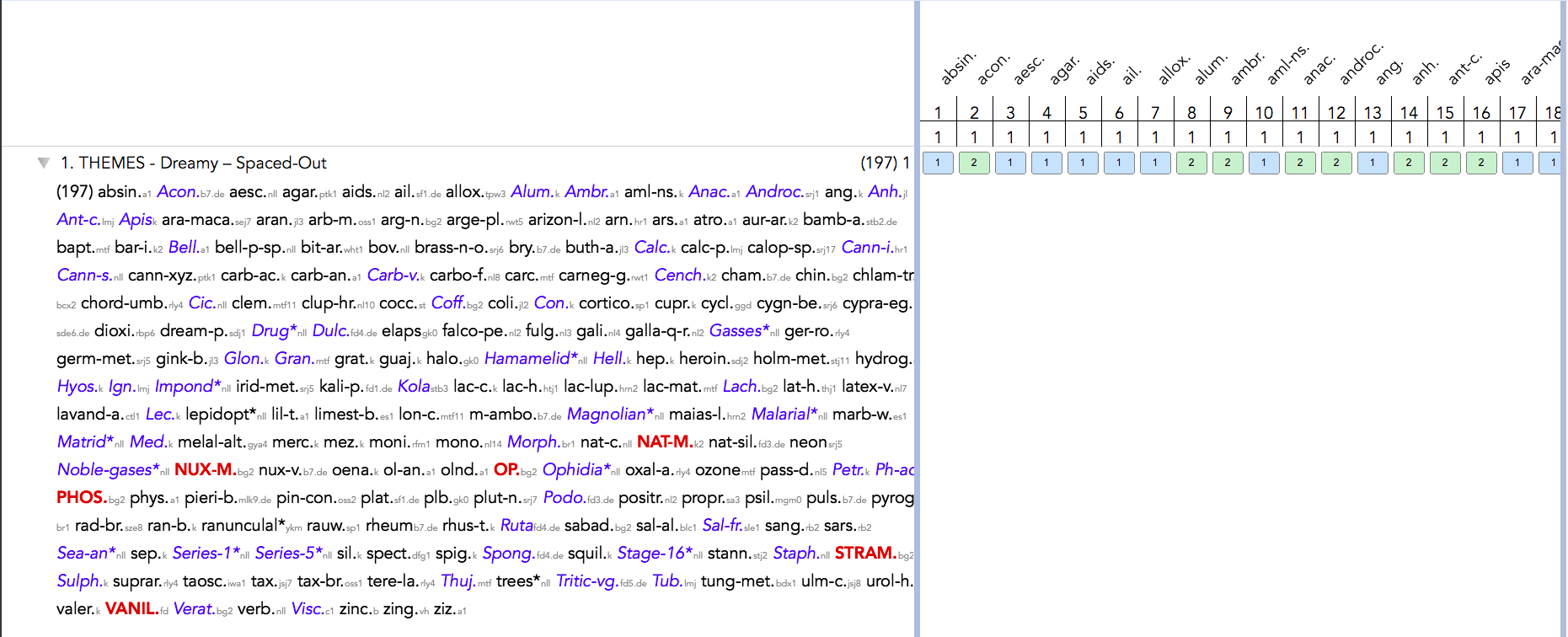Click remedy Carb-v. link
Image resolution: width=1568 pixels, height=637 pixels.
click(x=393, y=275)
